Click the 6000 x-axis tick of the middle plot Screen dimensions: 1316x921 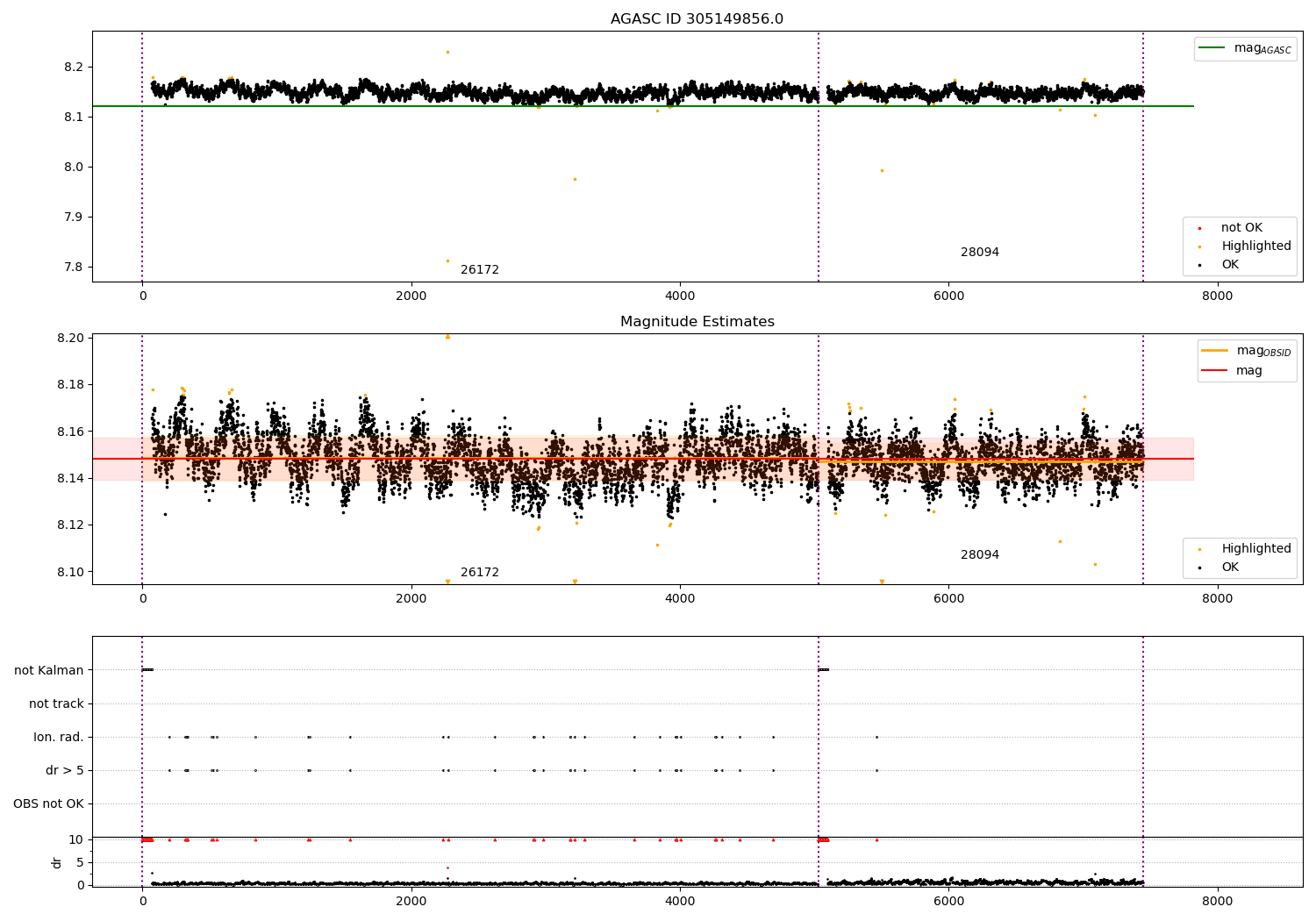pyautogui.click(x=948, y=599)
